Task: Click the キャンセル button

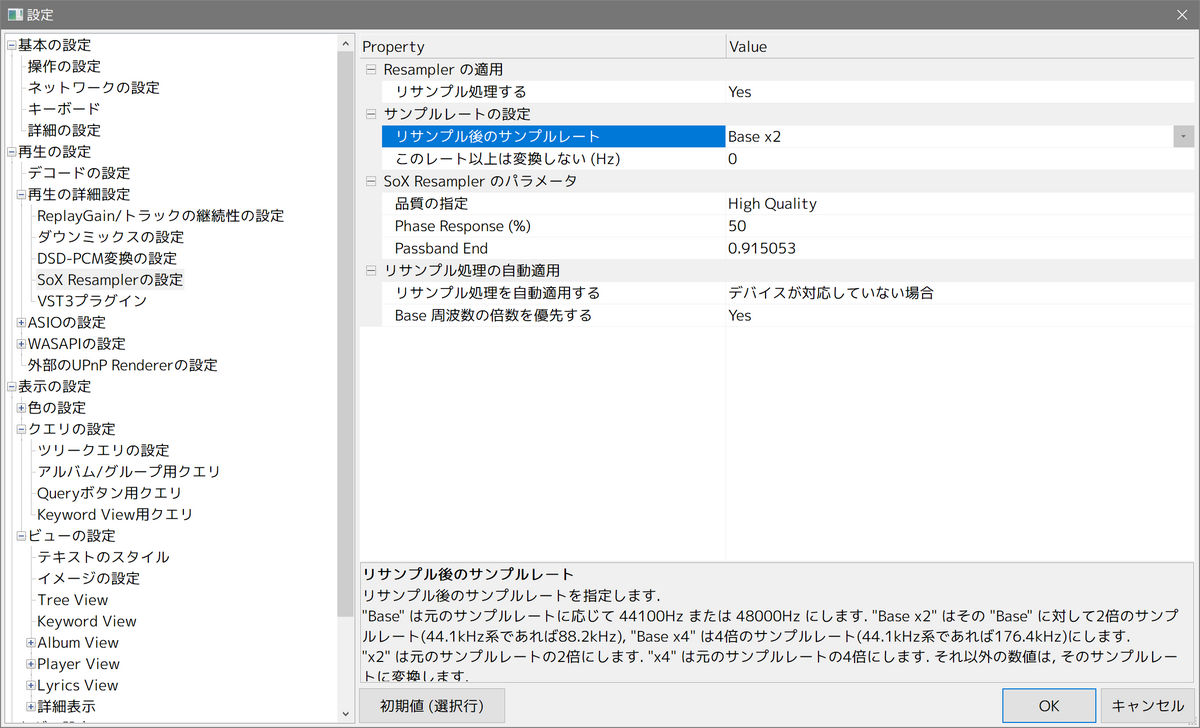Action: (x=1147, y=706)
